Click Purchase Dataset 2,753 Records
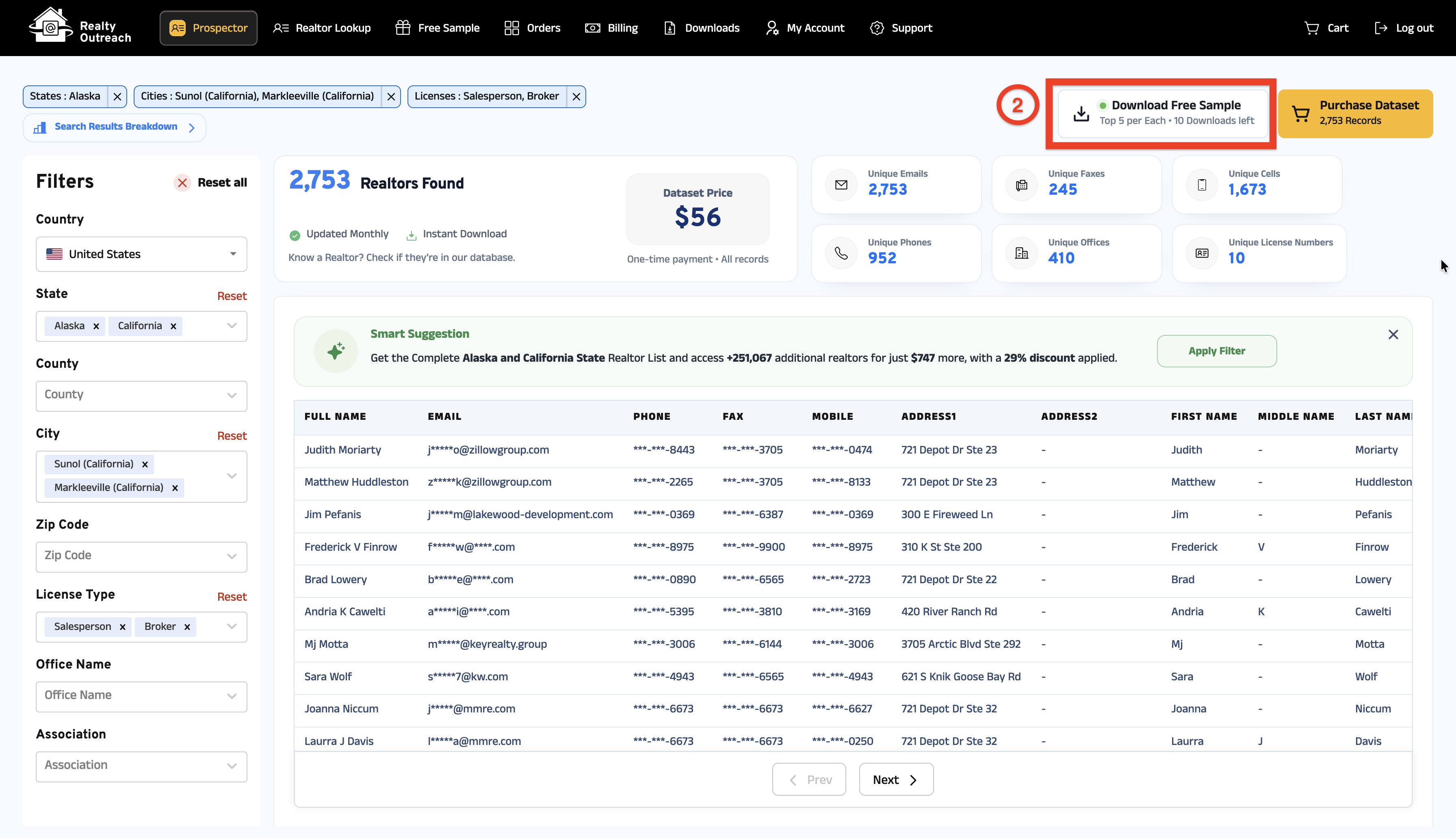1456x838 pixels. pos(1355,113)
